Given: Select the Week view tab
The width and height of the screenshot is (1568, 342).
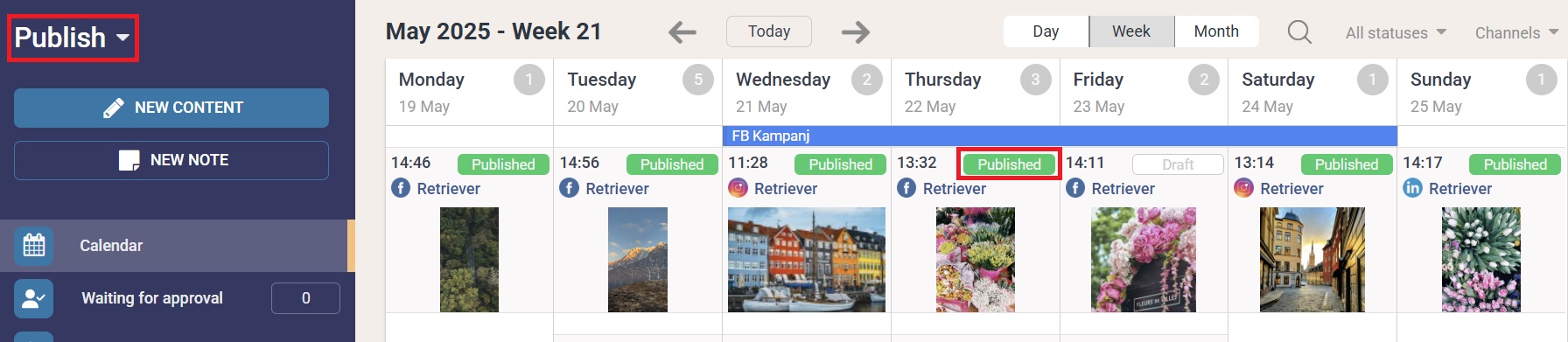Looking at the screenshot, I should [1131, 31].
